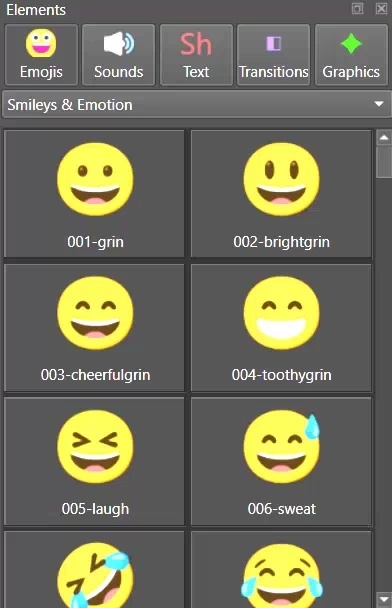Open the Emojis elements tab

point(41,55)
